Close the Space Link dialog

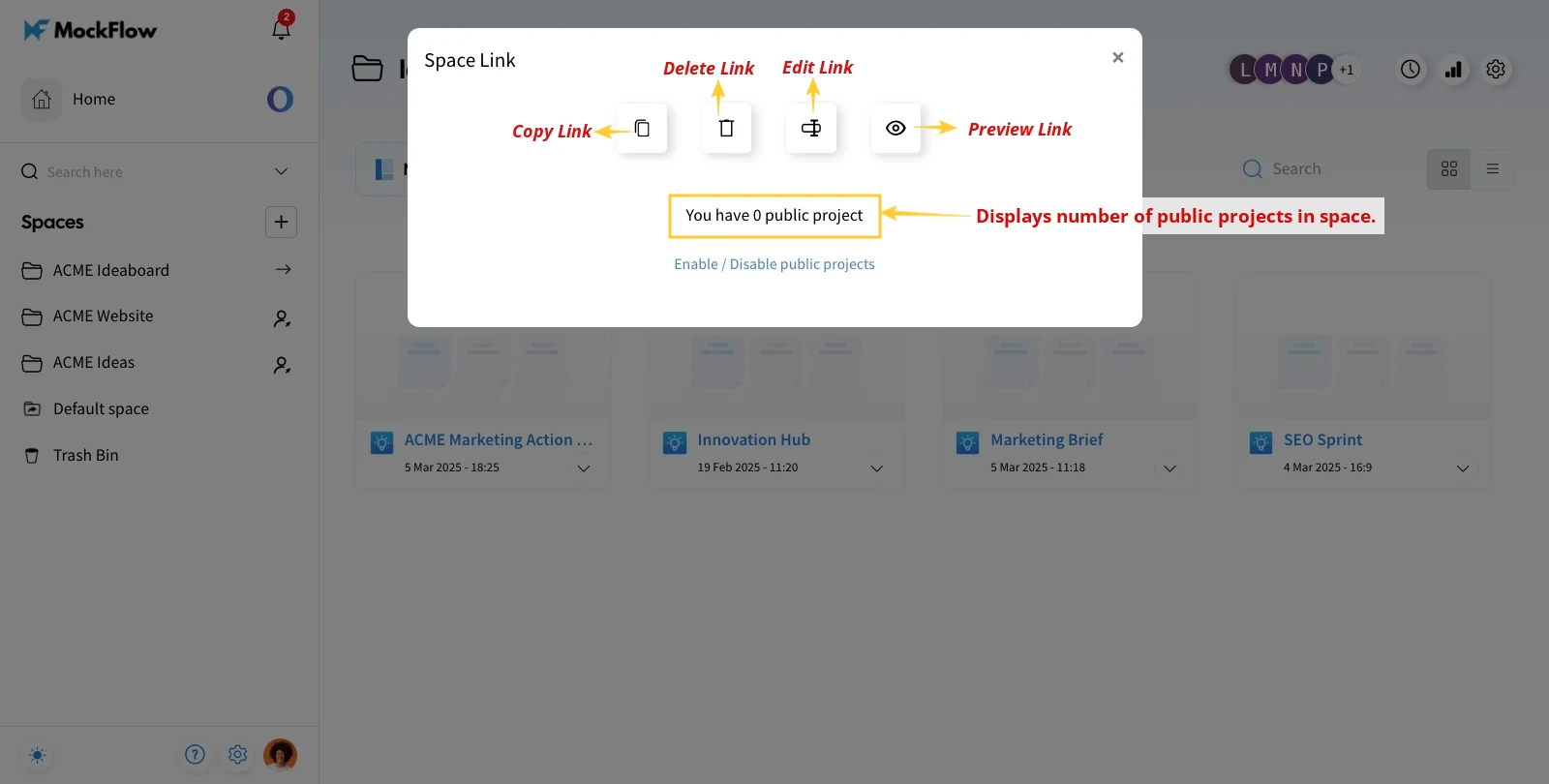1118,57
